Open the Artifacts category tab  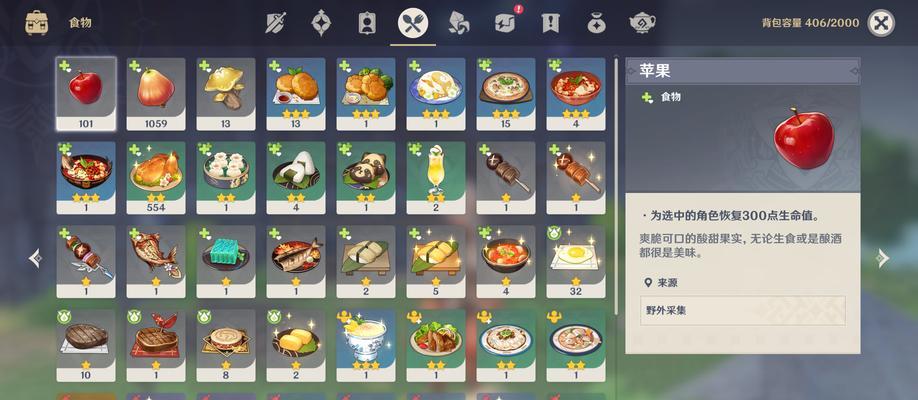click(x=321, y=23)
